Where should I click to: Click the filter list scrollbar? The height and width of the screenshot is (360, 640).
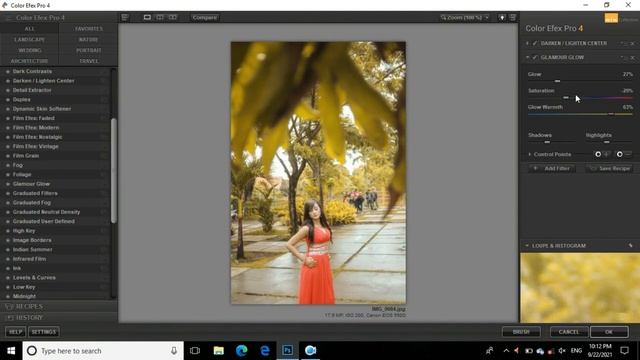(x=113, y=171)
